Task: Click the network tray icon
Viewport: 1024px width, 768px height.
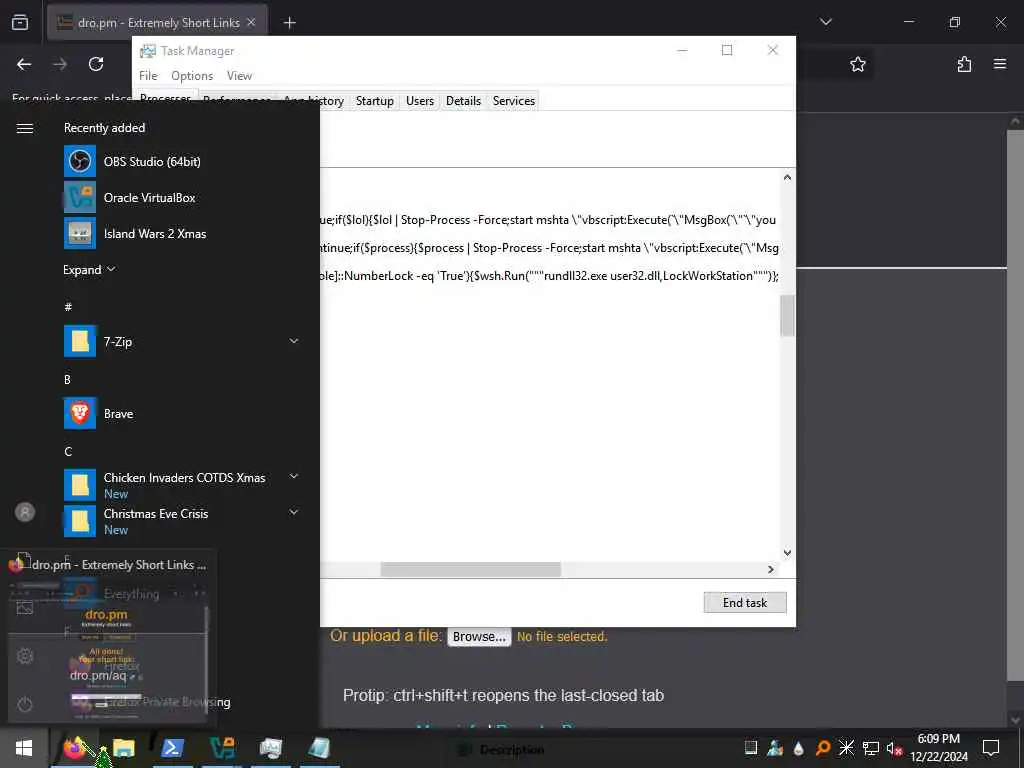Action: tap(871, 748)
